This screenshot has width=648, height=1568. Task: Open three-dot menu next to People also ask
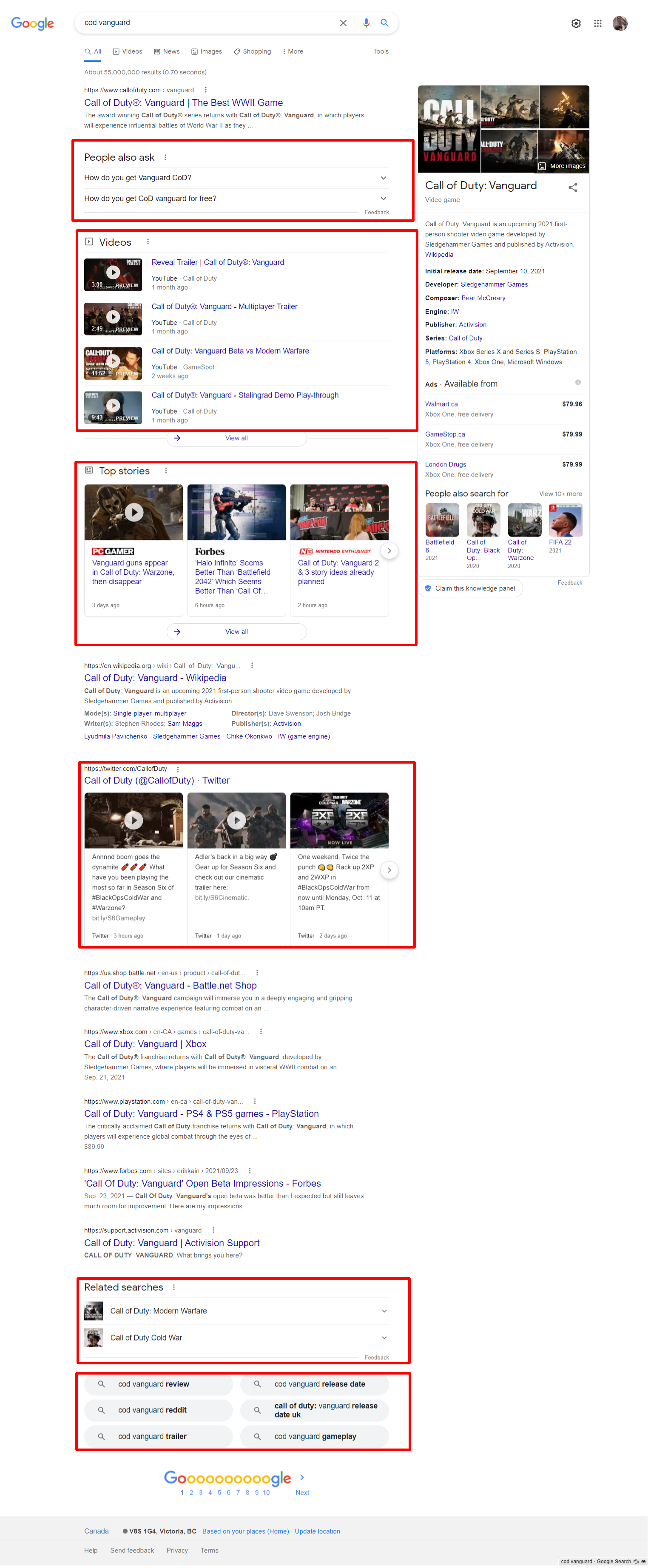(165, 158)
